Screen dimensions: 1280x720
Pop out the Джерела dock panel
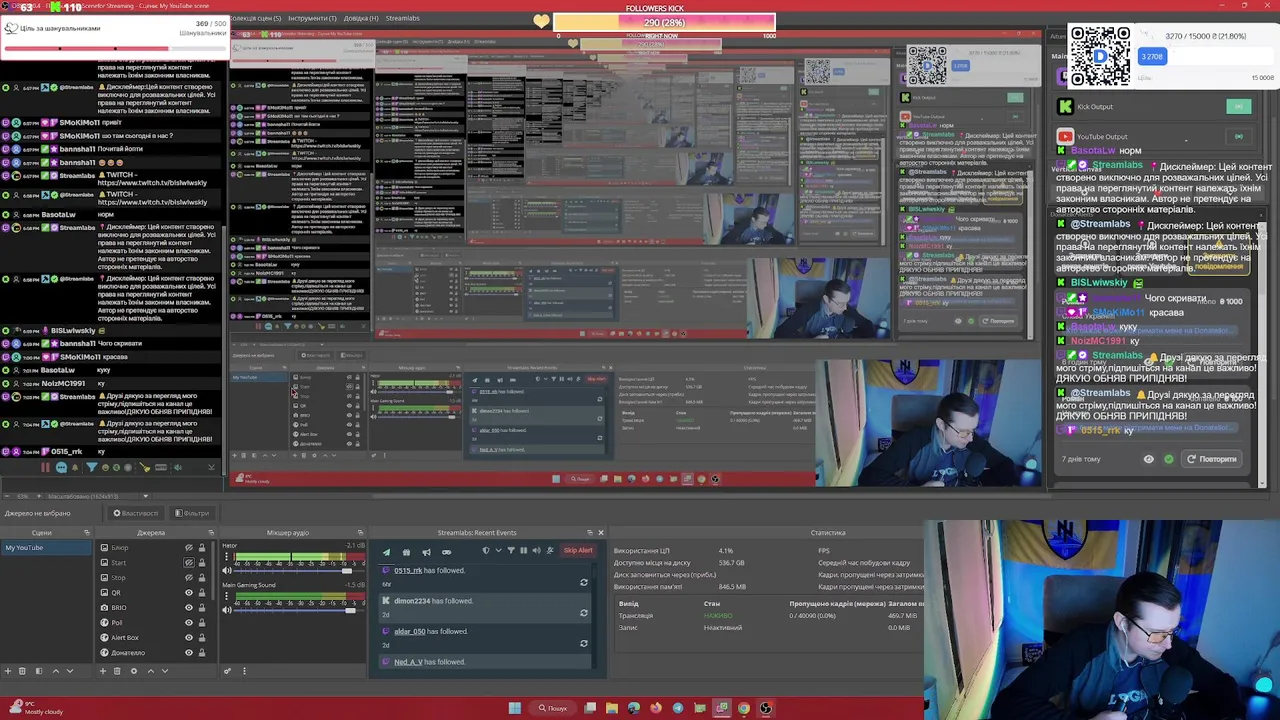point(211,533)
